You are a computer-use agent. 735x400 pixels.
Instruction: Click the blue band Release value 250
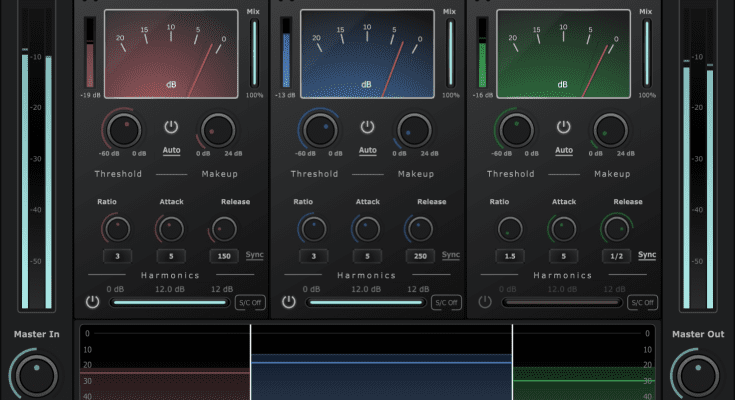419,256
